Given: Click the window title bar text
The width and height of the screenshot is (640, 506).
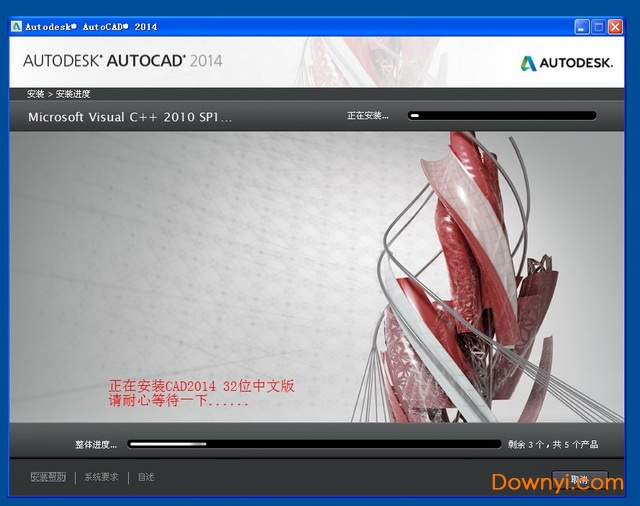Looking at the screenshot, I should (91, 26).
